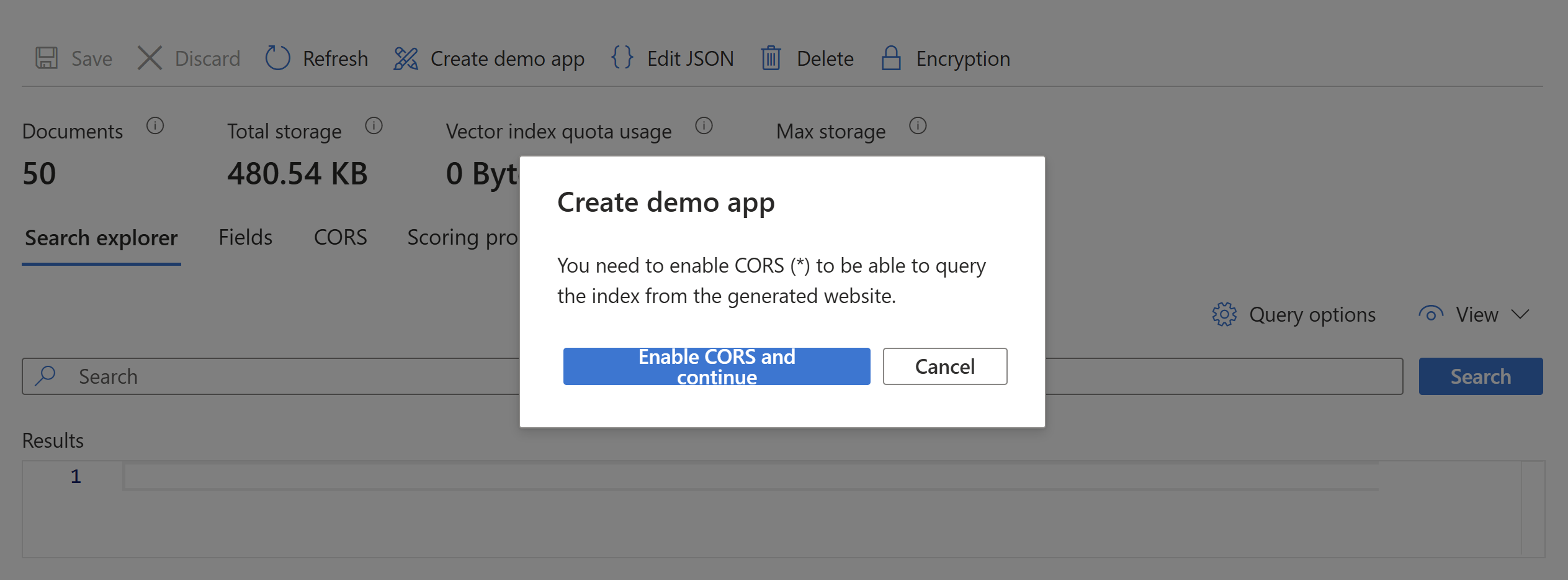1568x580 pixels.
Task: Click the Edit JSON braces icon
Action: coord(622,58)
